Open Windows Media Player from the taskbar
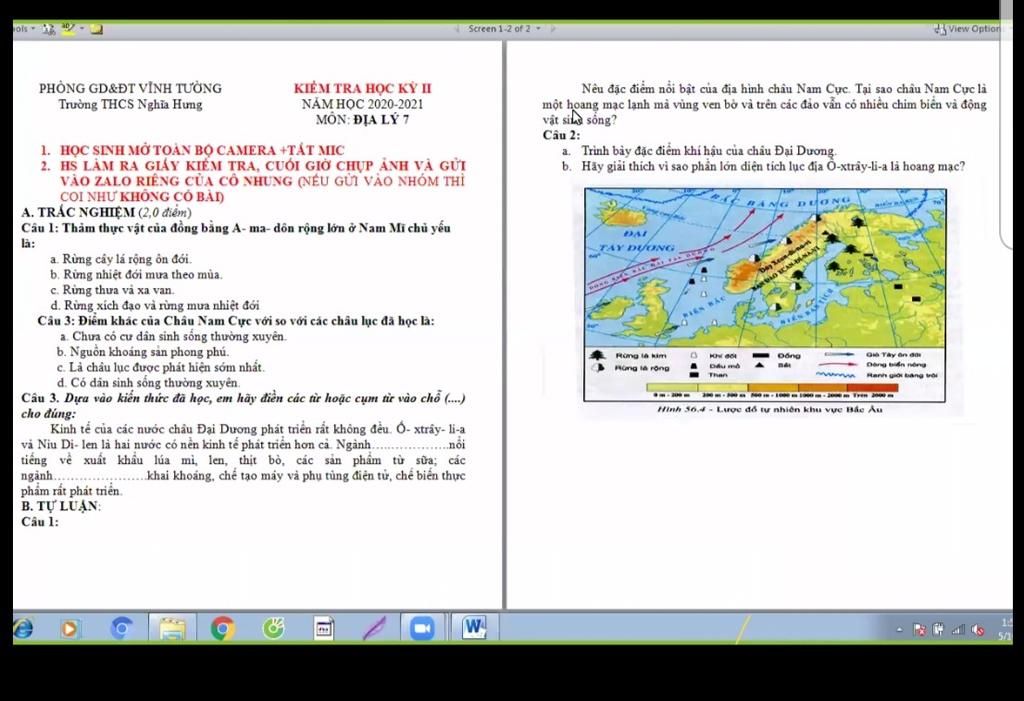The width and height of the screenshot is (1024, 701). (x=69, y=628)
